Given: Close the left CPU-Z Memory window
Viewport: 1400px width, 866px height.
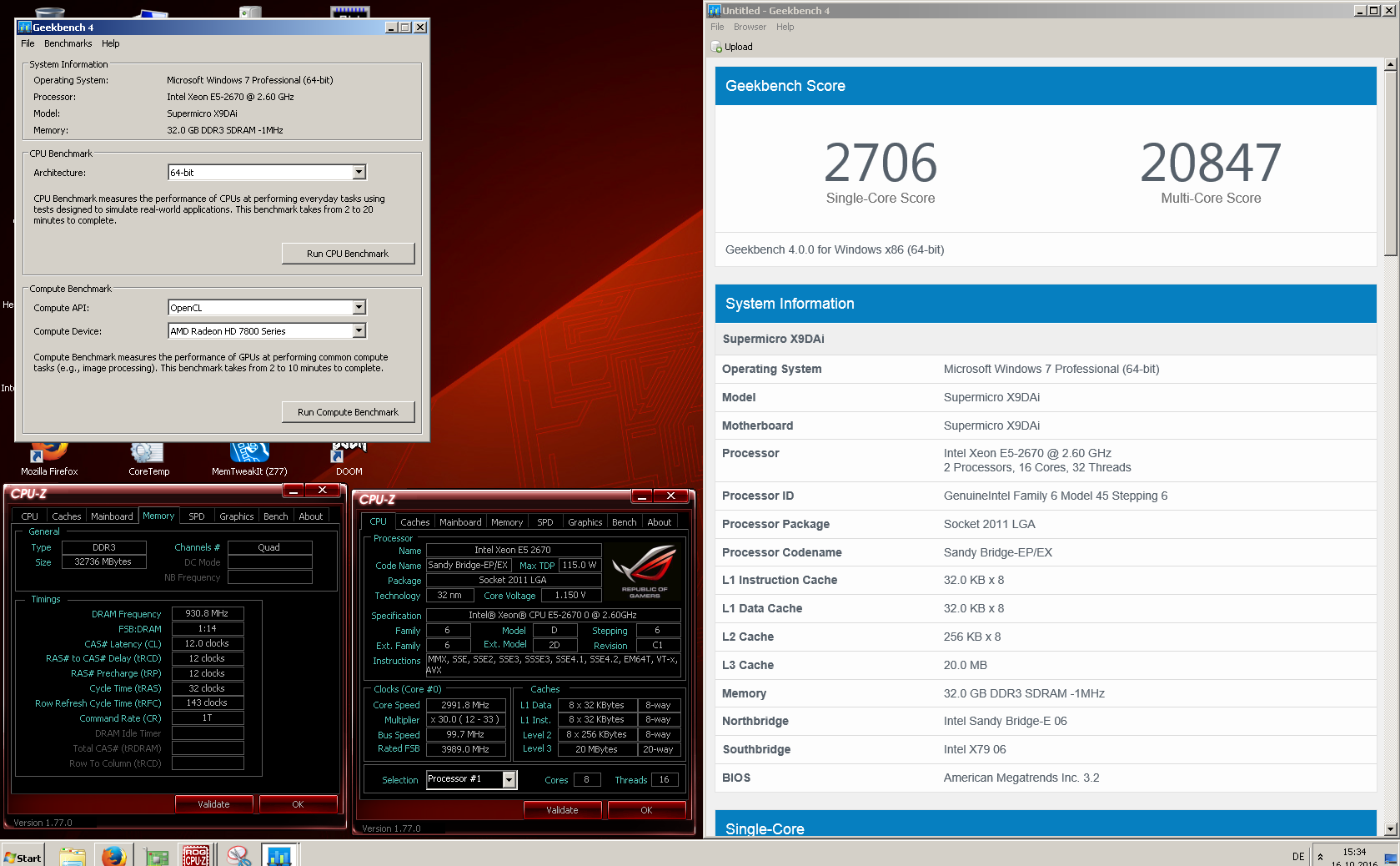Looking at the screenshot, I should point(321,490).
